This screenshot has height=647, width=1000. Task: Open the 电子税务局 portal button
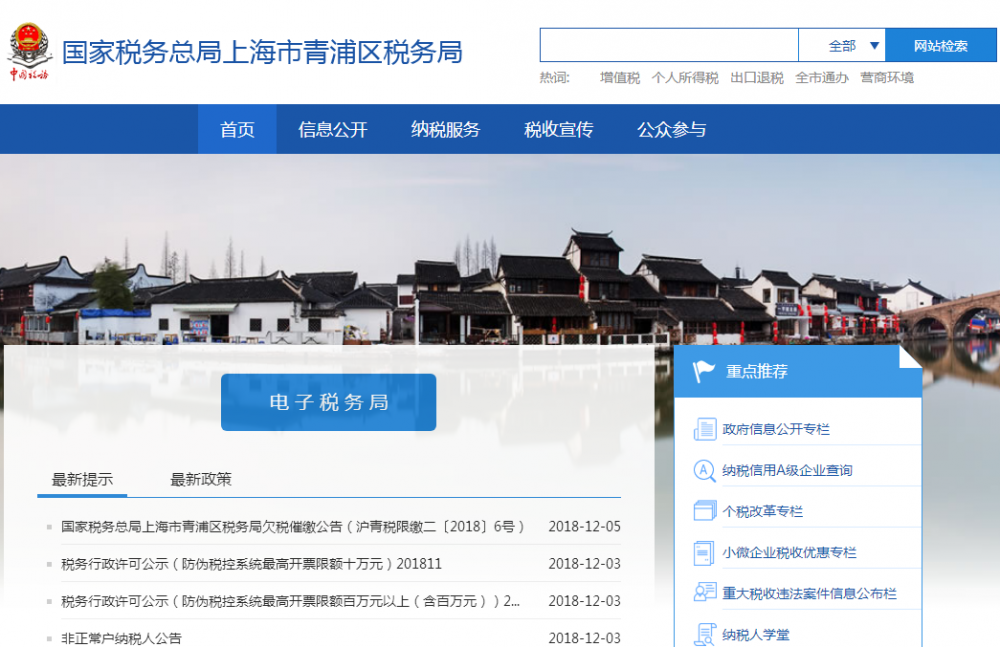click(328, 402)
